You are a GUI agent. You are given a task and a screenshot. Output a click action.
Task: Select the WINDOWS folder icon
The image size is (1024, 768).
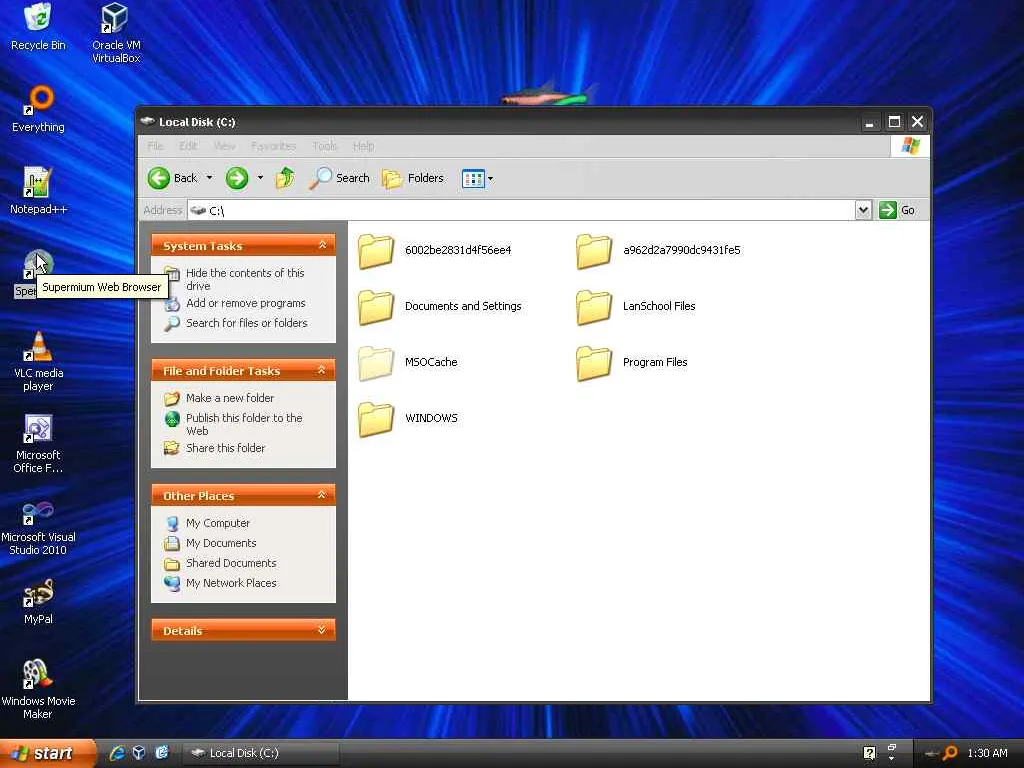(376, 419)
